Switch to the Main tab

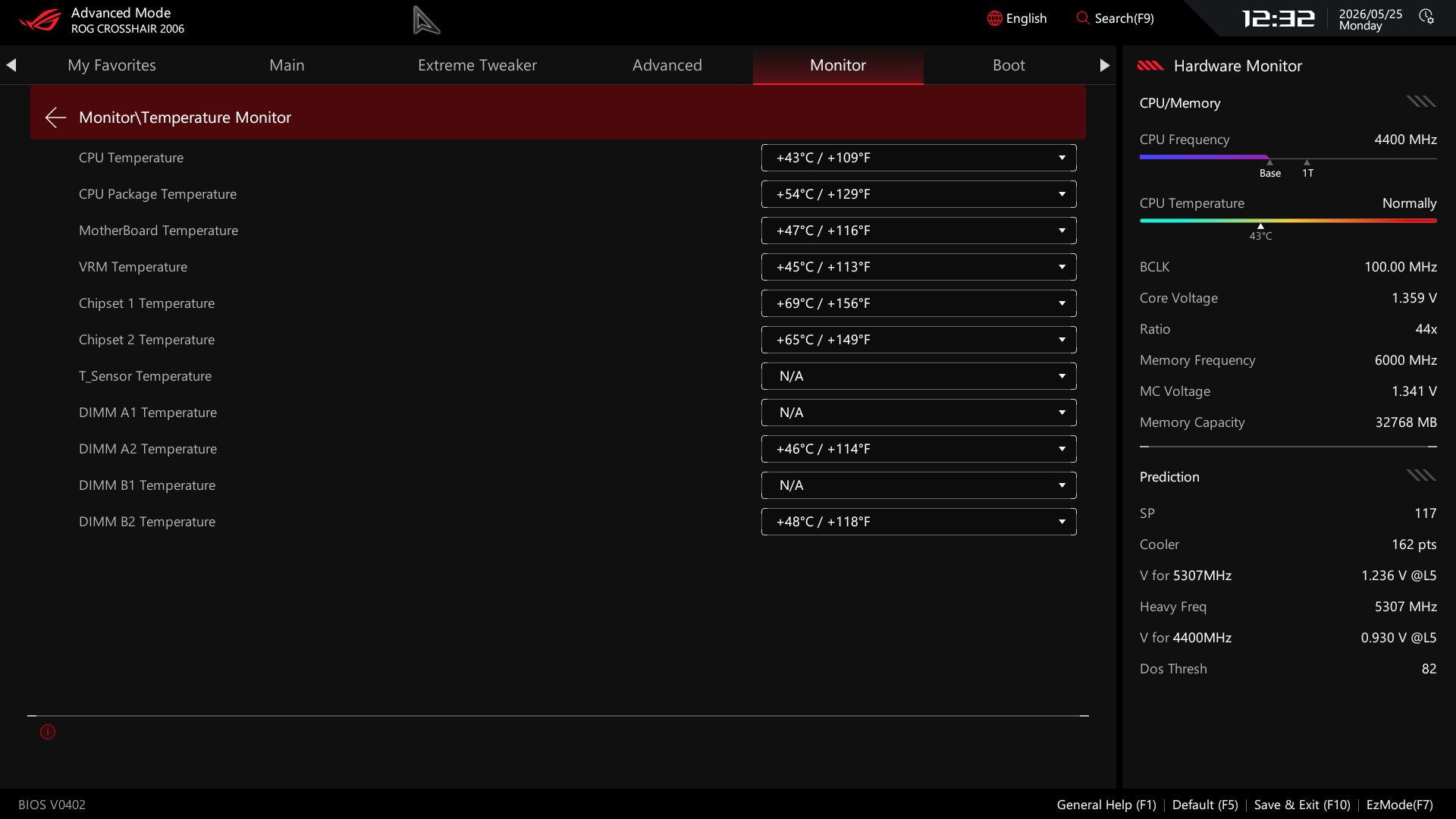[287, 65]
